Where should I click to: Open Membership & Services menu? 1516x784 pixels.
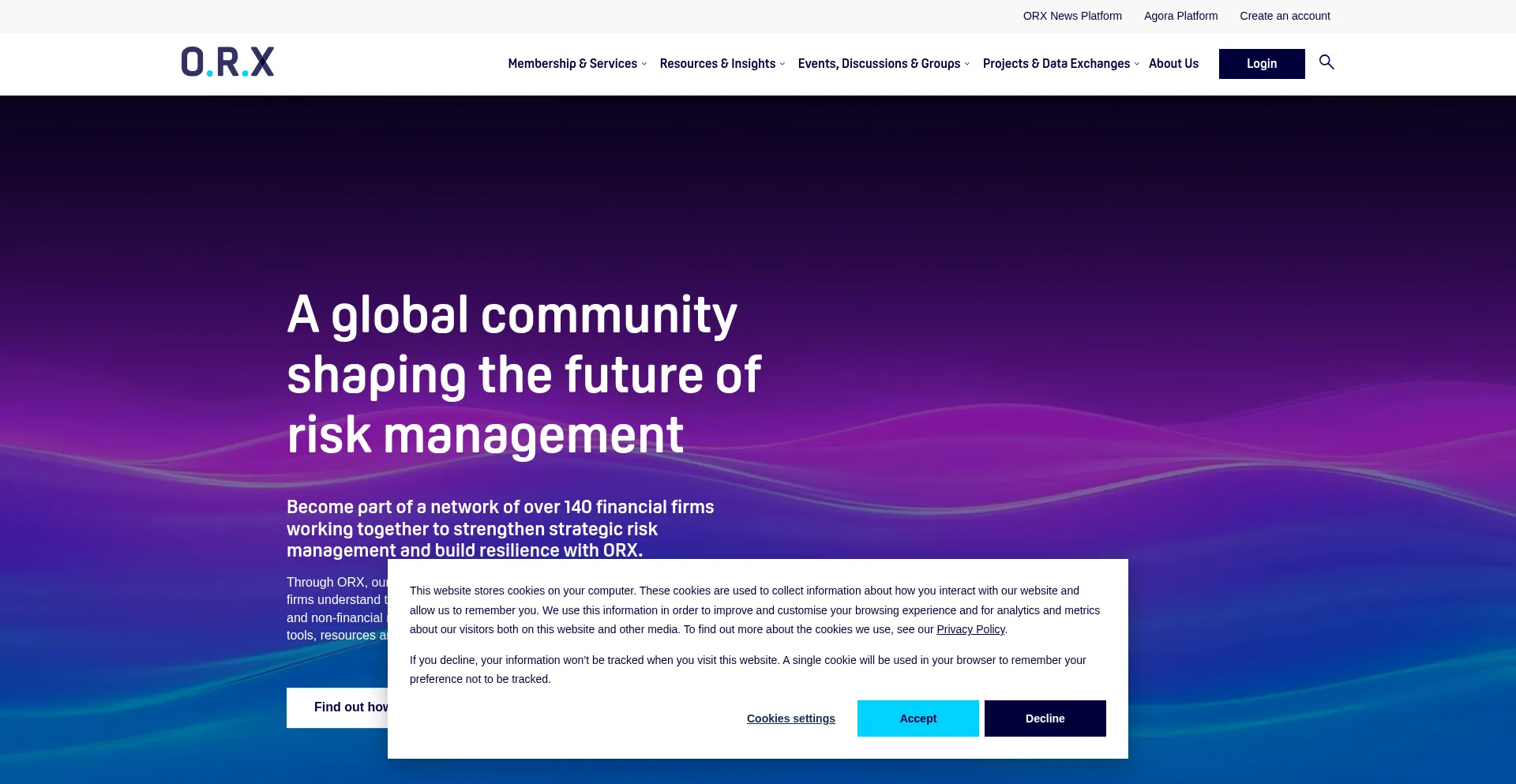572,64
